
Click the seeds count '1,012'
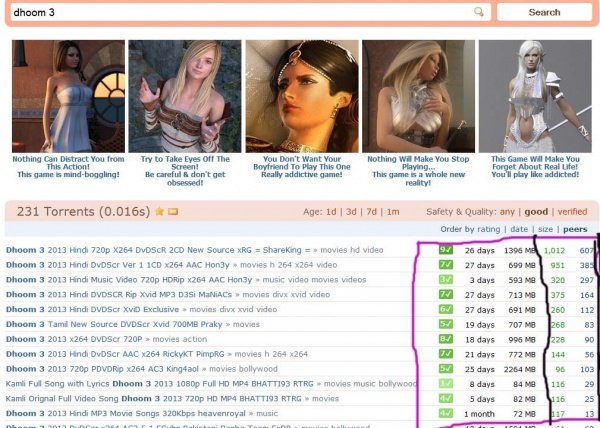coord(554,251)
